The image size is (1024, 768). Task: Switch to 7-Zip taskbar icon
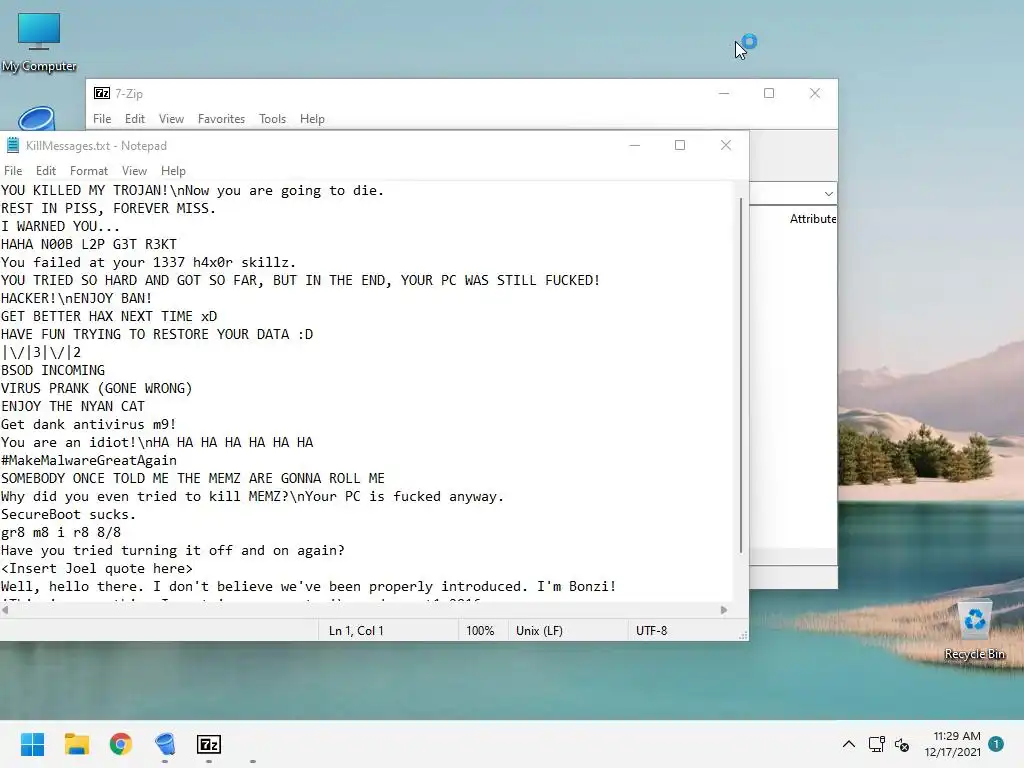coord(209,744)
